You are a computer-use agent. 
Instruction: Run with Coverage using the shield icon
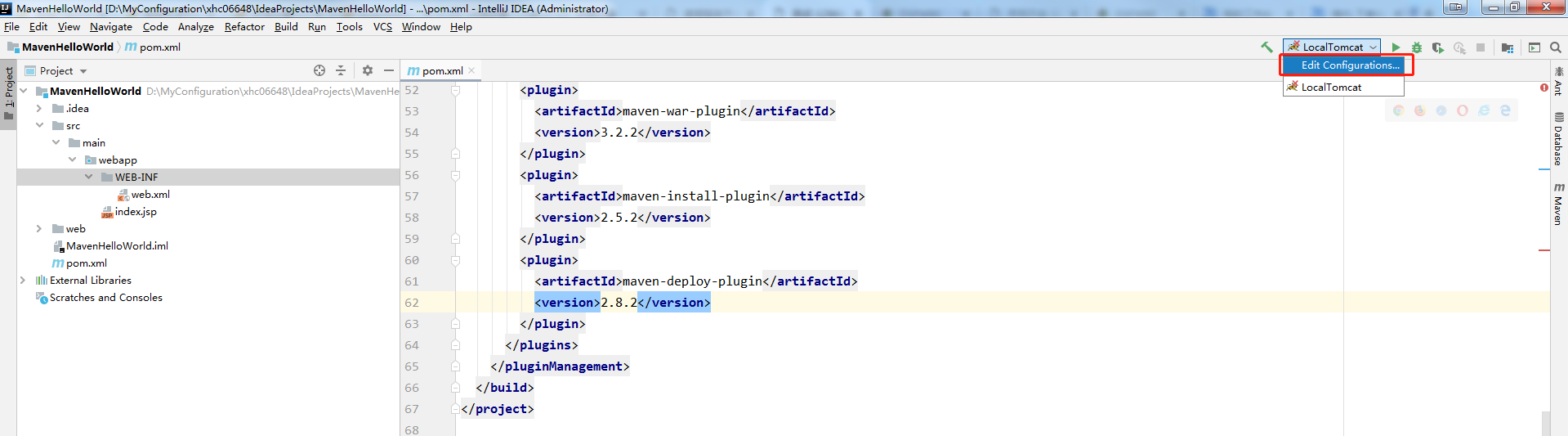pyautogui.click(x=1438, y=47)
